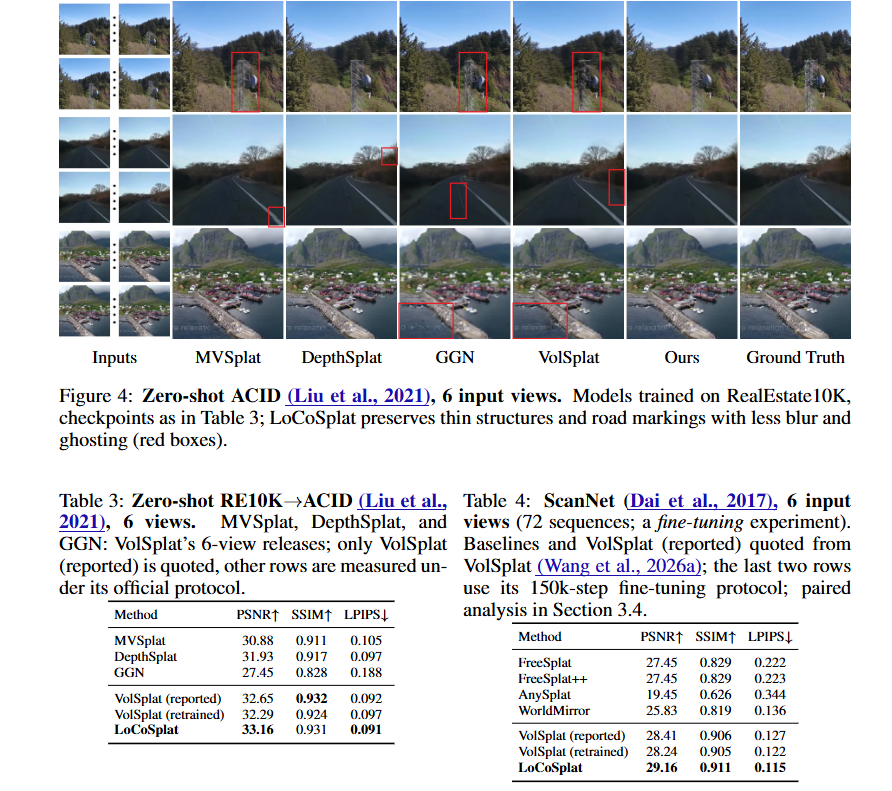Click the VolSplat tower scene result image
This screenshot has height=791, width=892.
(568, 56)
